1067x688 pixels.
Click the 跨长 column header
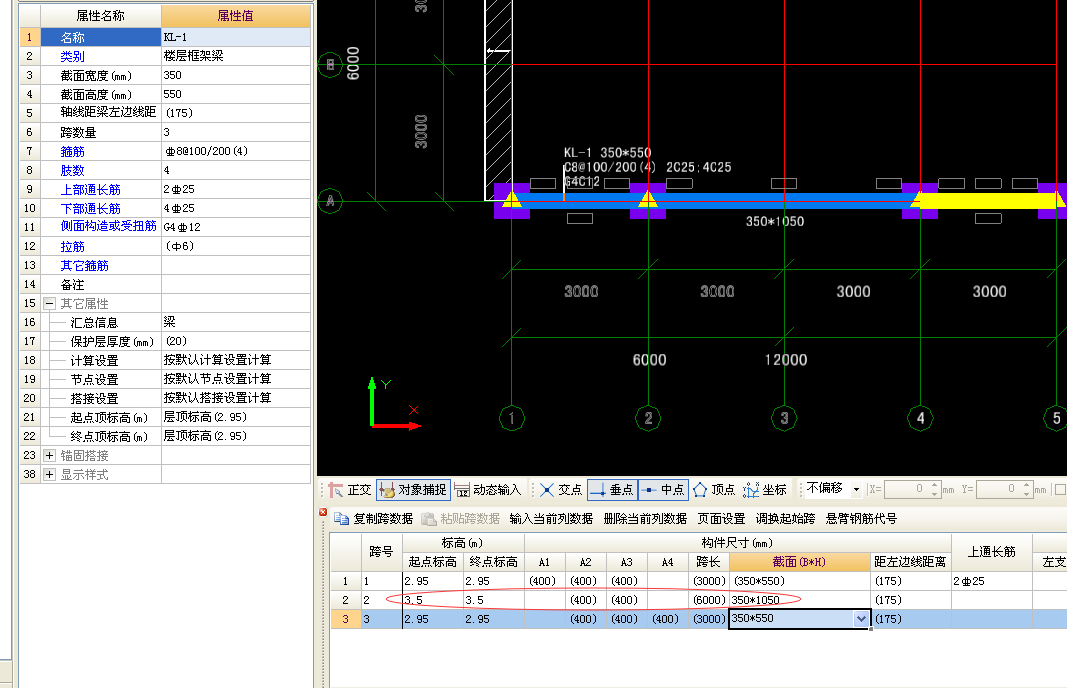(708, 562)
